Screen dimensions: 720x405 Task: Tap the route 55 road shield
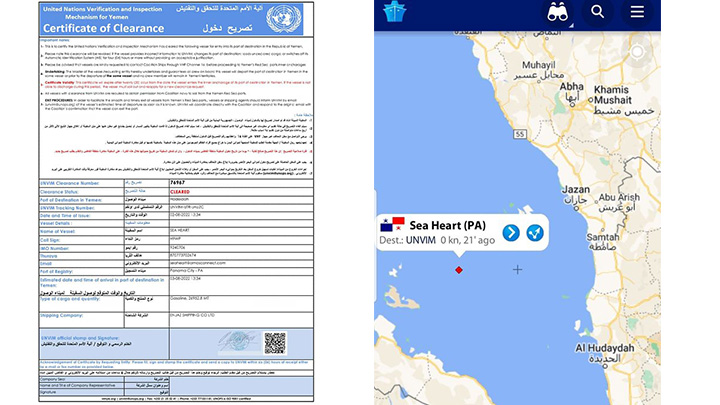[519, 134]
